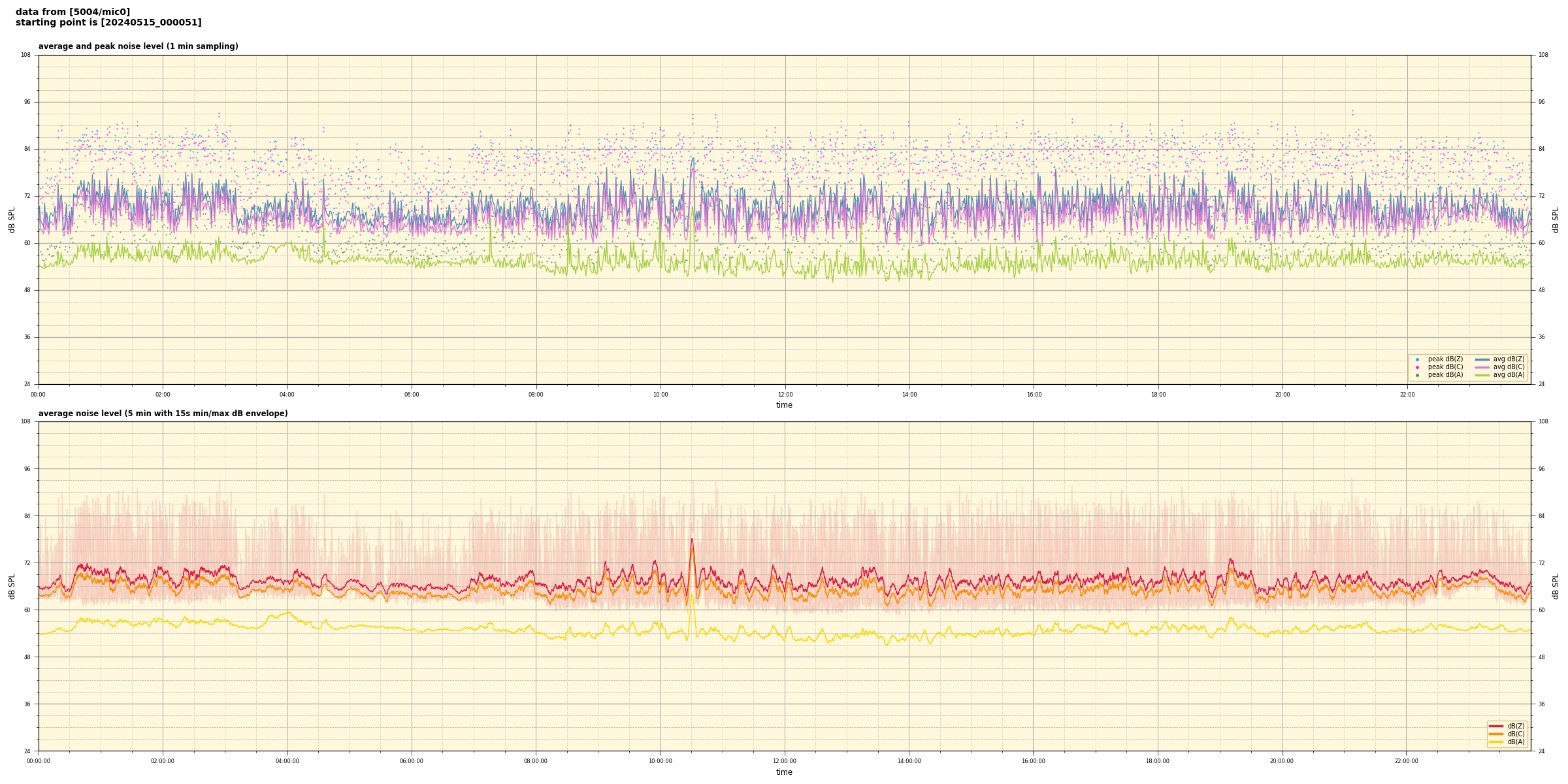Click the peak dB(C) legend marker

(x=1417, y=367)
